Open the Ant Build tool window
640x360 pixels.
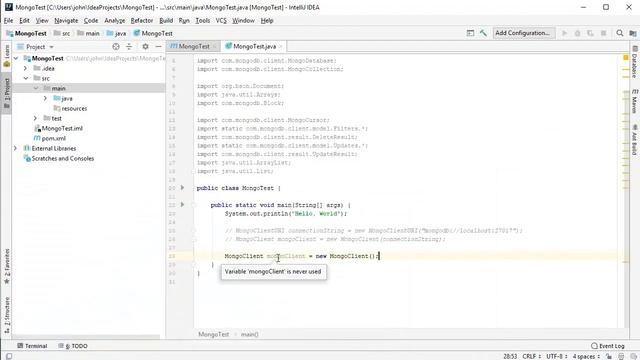tap(635, 140)
